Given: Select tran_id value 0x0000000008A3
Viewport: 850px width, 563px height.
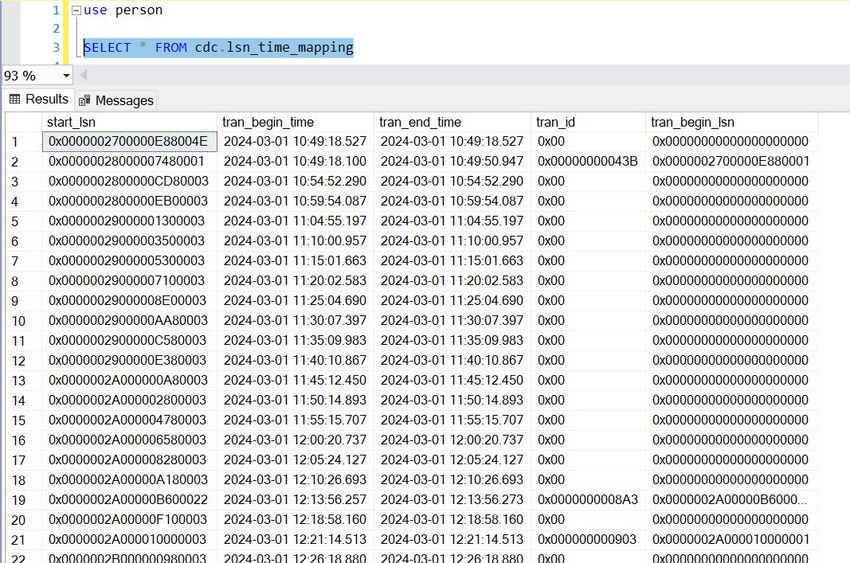Looking at the screenshot, I should tap(588, 500).
